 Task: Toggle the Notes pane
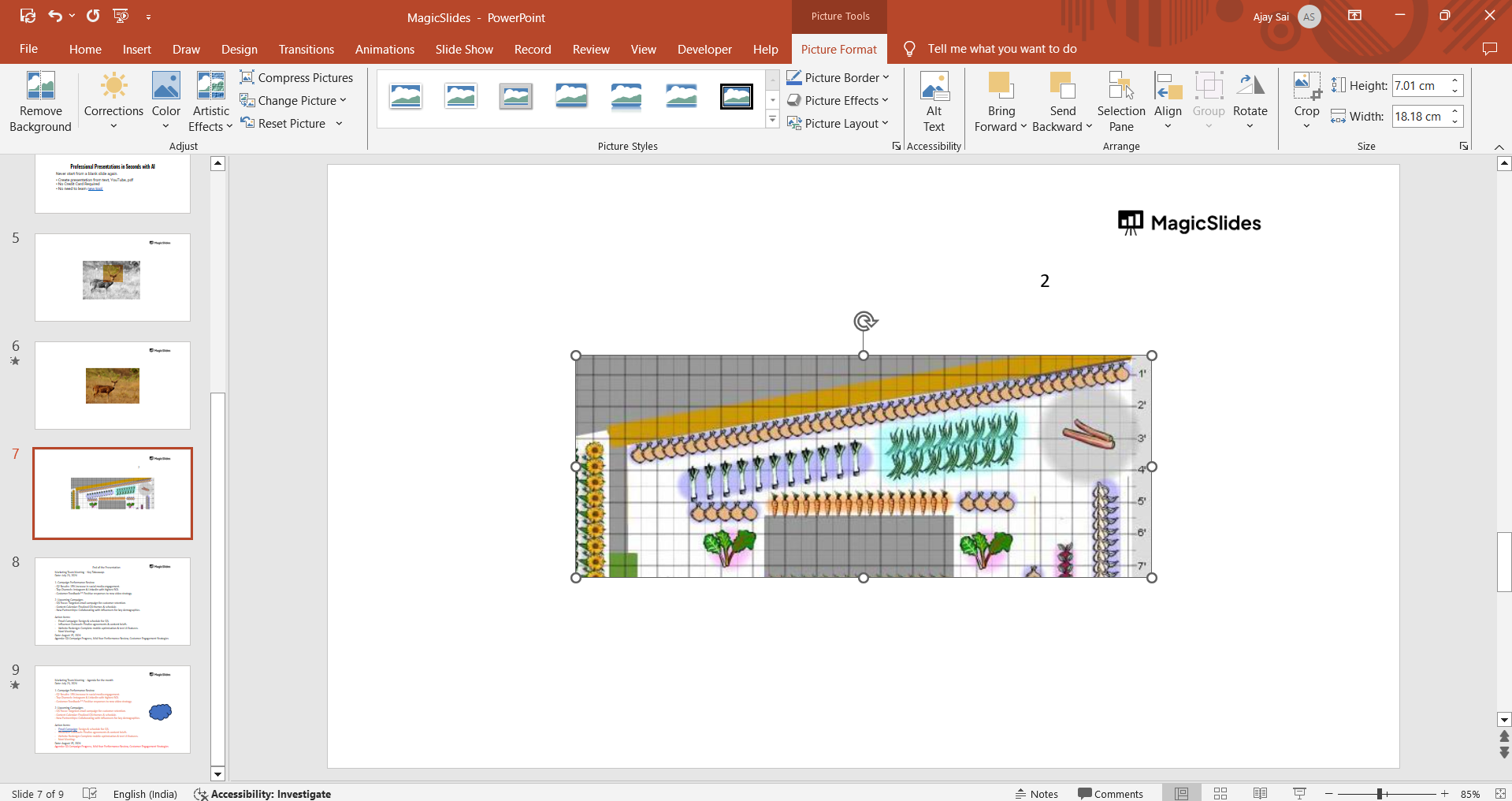pyautogui.click(x=1036, y=794)
